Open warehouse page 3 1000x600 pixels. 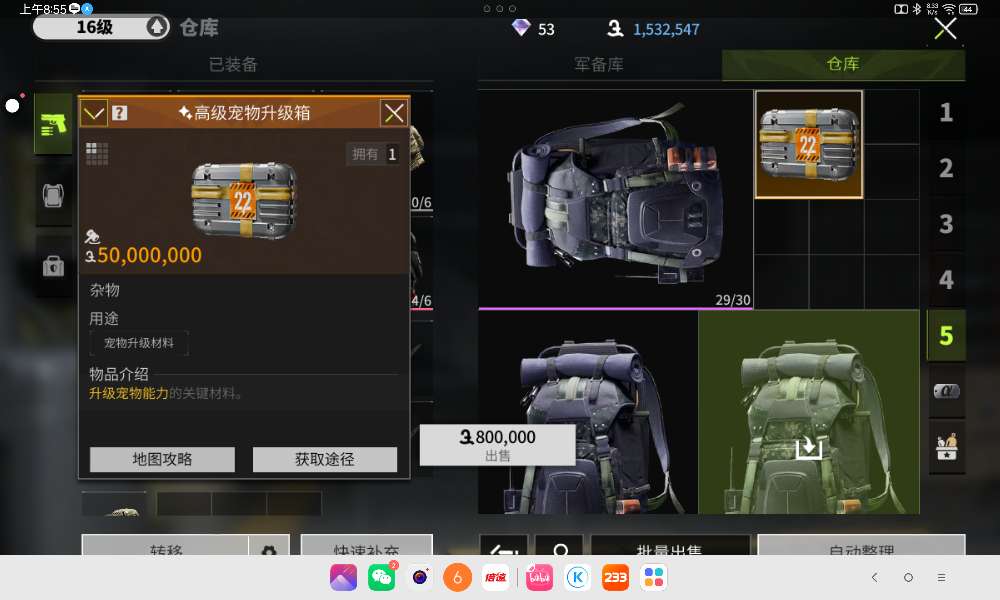(946, 224)
